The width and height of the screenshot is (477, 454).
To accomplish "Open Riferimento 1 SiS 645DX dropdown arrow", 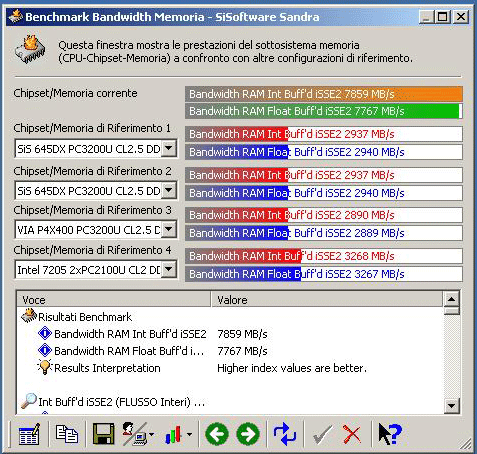I will point(169,148).
